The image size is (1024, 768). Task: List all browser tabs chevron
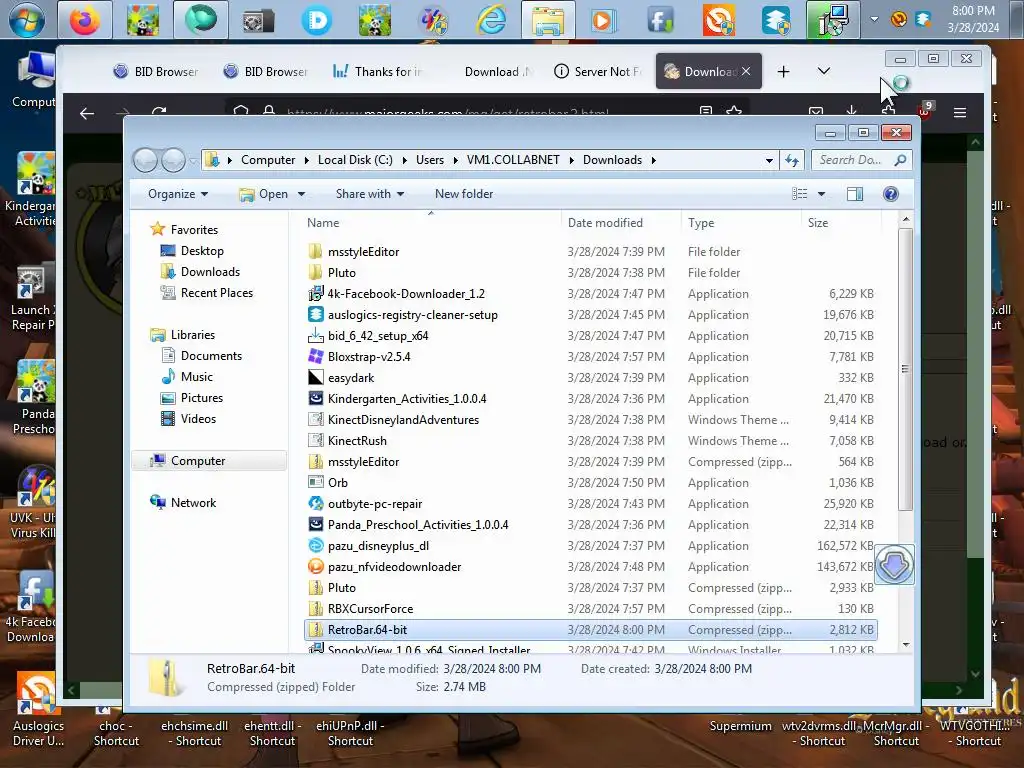point(824,71)
